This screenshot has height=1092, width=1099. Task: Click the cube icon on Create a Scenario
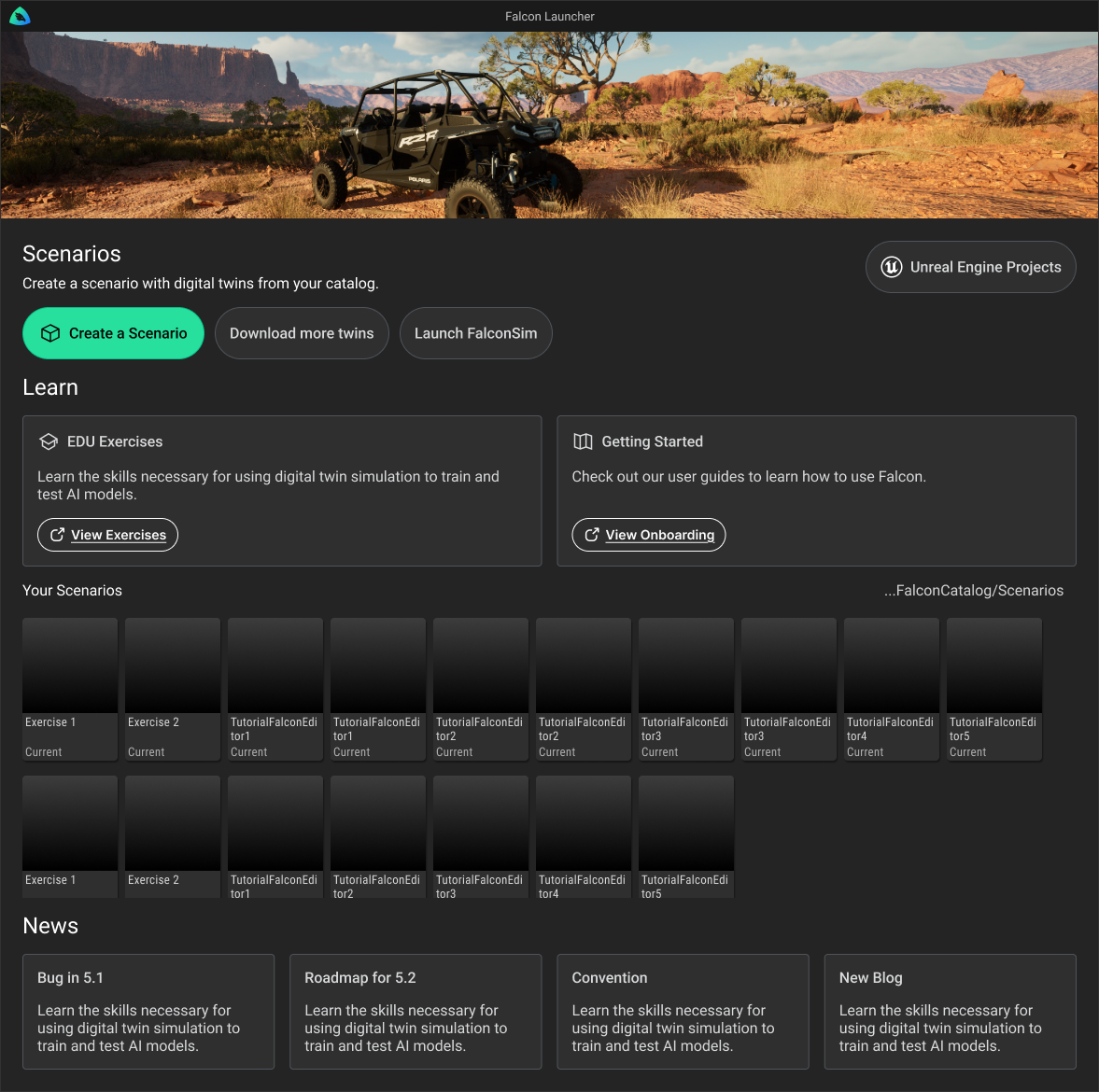(x=50, y=332)
